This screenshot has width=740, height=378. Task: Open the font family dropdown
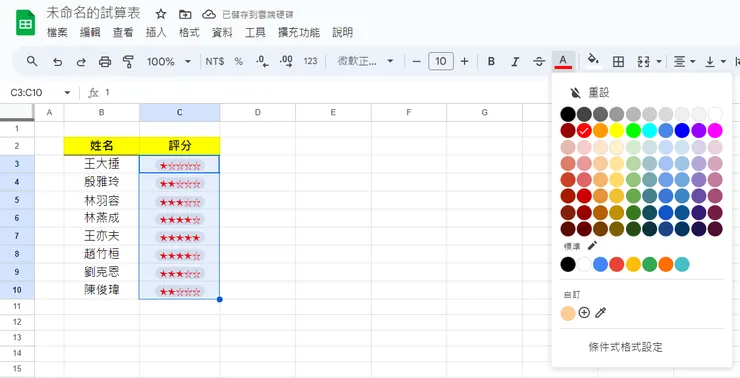(x=366, y=61)
